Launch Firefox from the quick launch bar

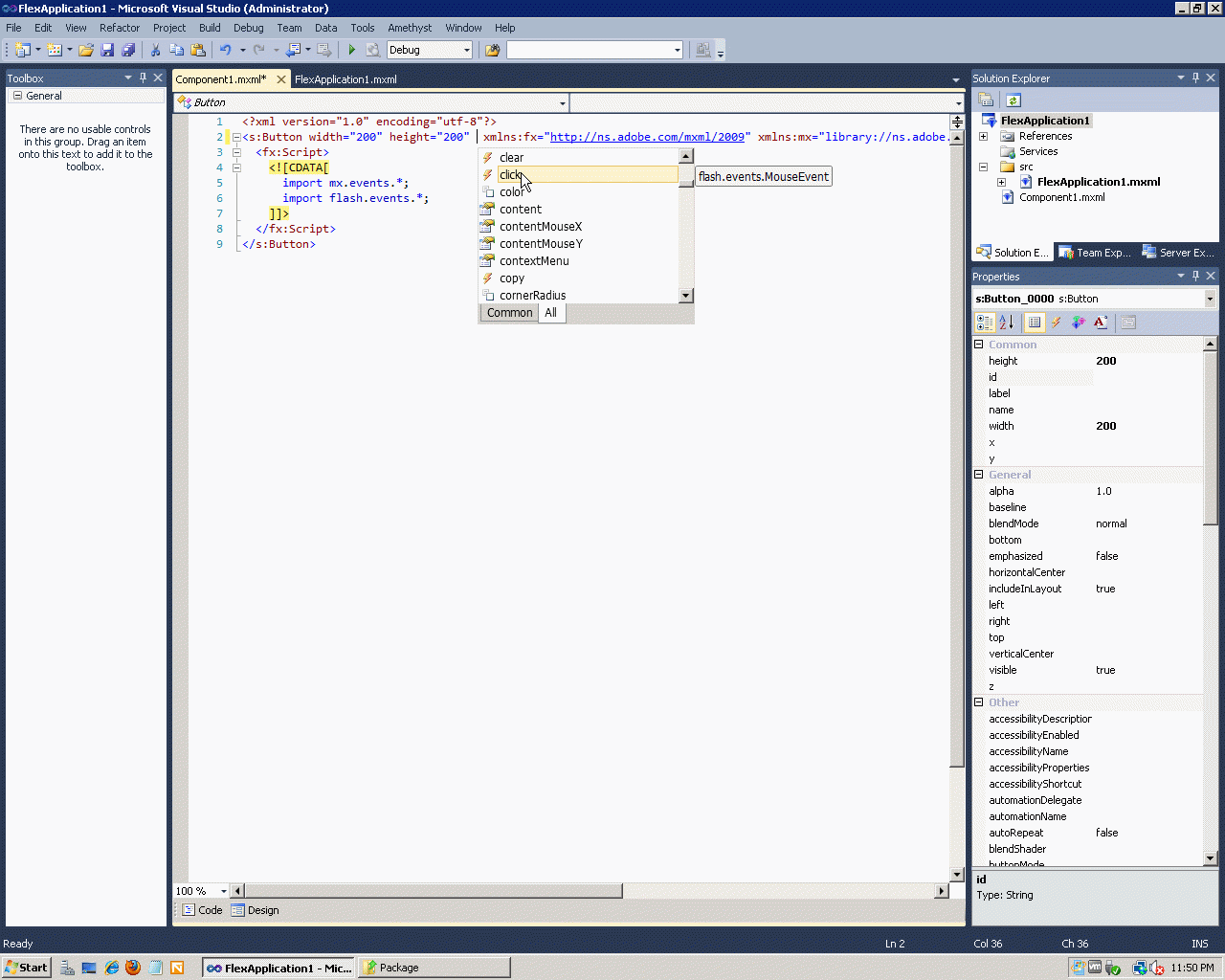[x=133, y=968]
